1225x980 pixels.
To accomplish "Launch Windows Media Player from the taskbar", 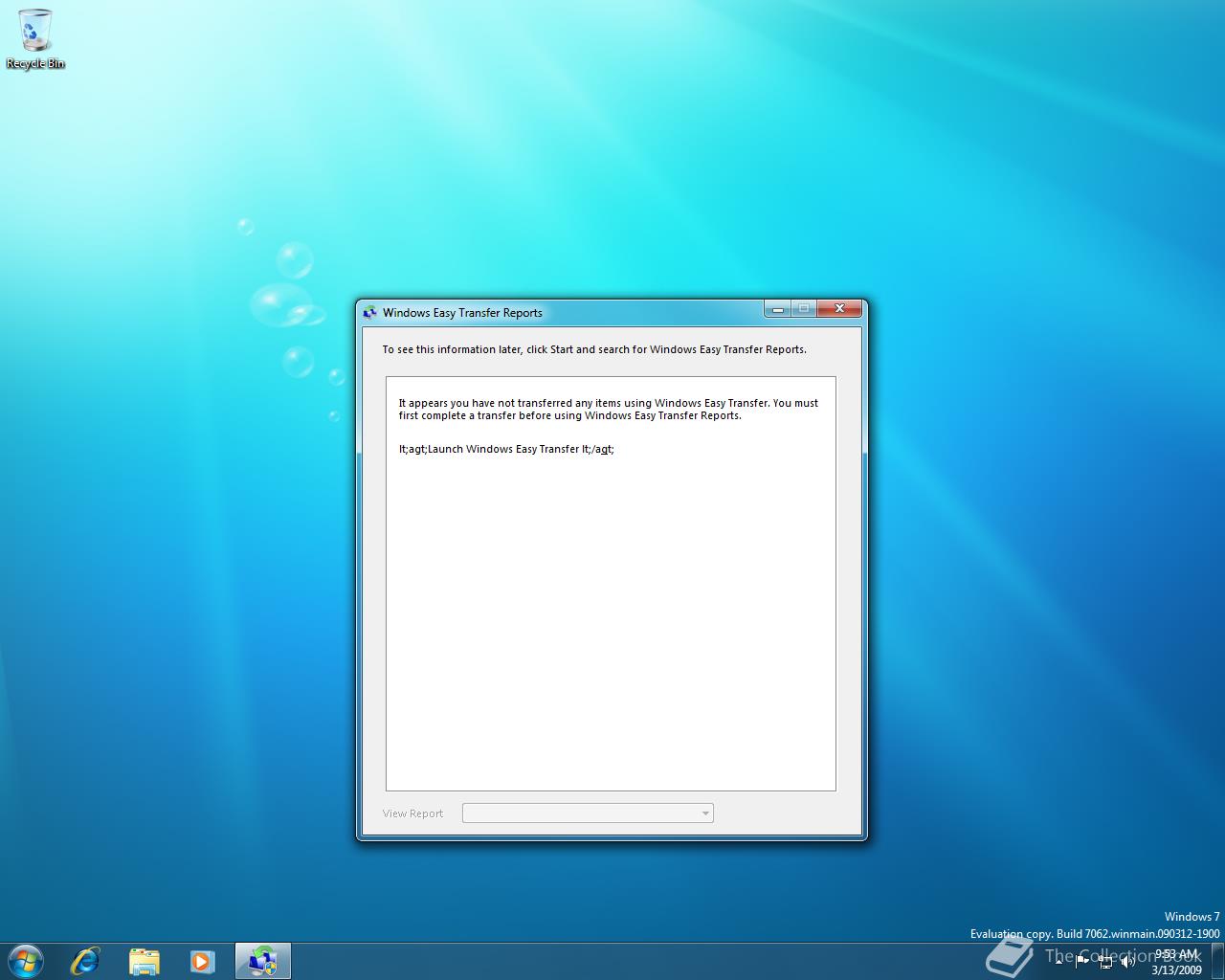I will (202, 961).
